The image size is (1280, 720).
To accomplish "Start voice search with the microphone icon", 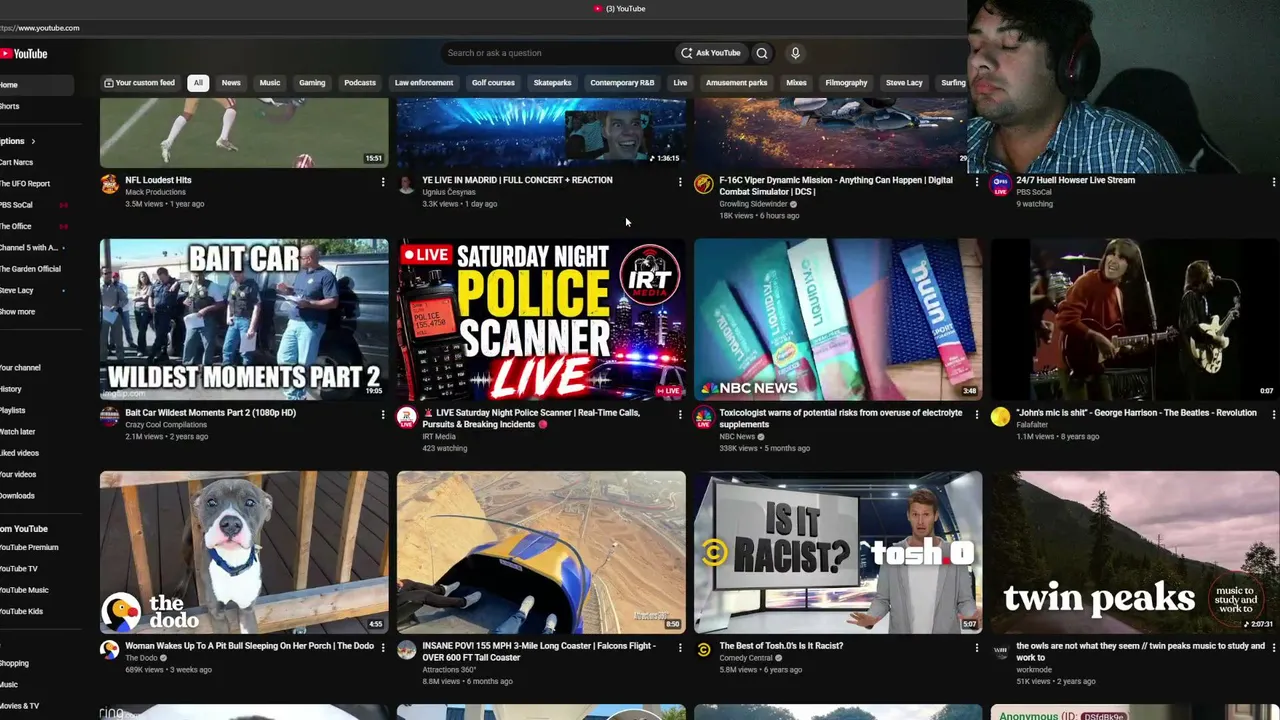I will pyautogui.click(x=795, y=53).
